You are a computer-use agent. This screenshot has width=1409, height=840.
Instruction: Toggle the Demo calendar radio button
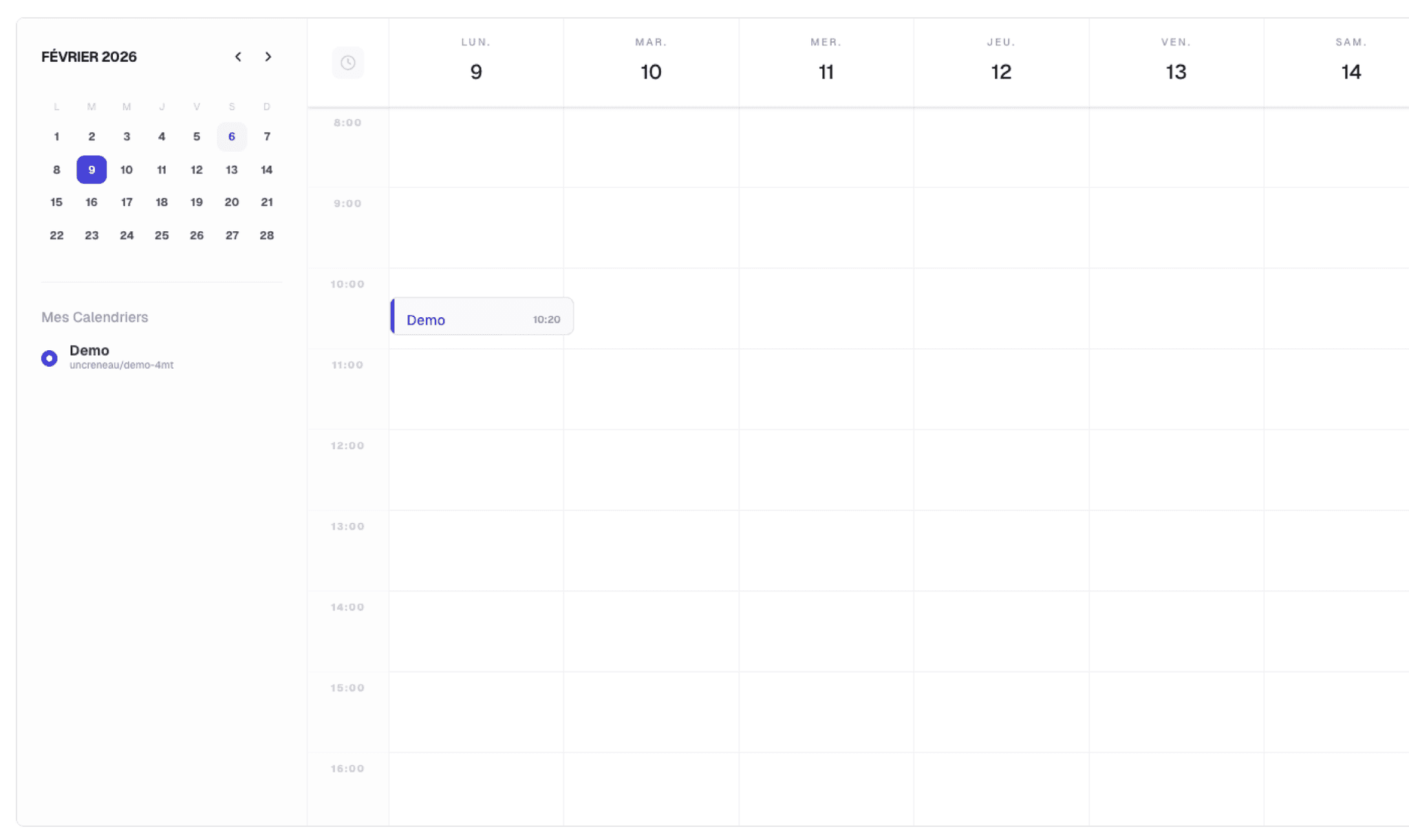[x=49, y=358]
